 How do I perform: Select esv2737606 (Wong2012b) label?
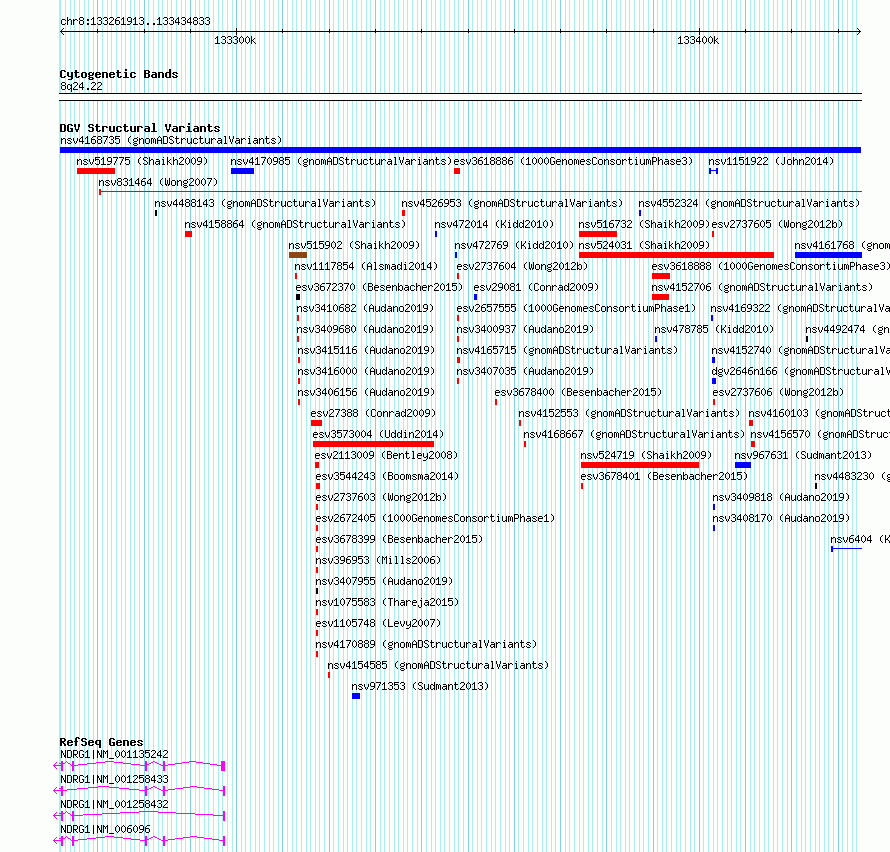(778, 392)
